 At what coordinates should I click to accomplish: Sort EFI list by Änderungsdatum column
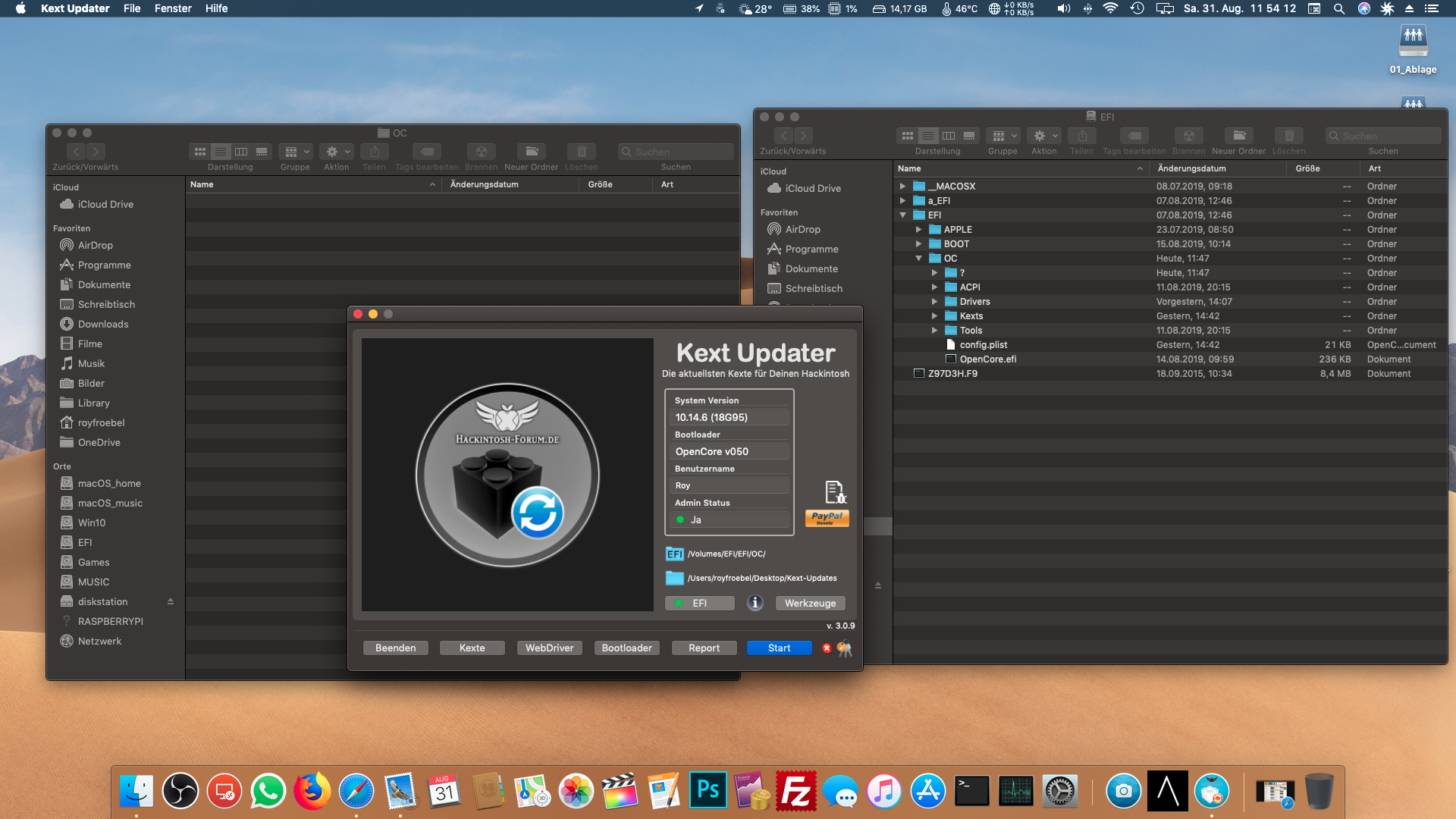(x=1191, y=168)
